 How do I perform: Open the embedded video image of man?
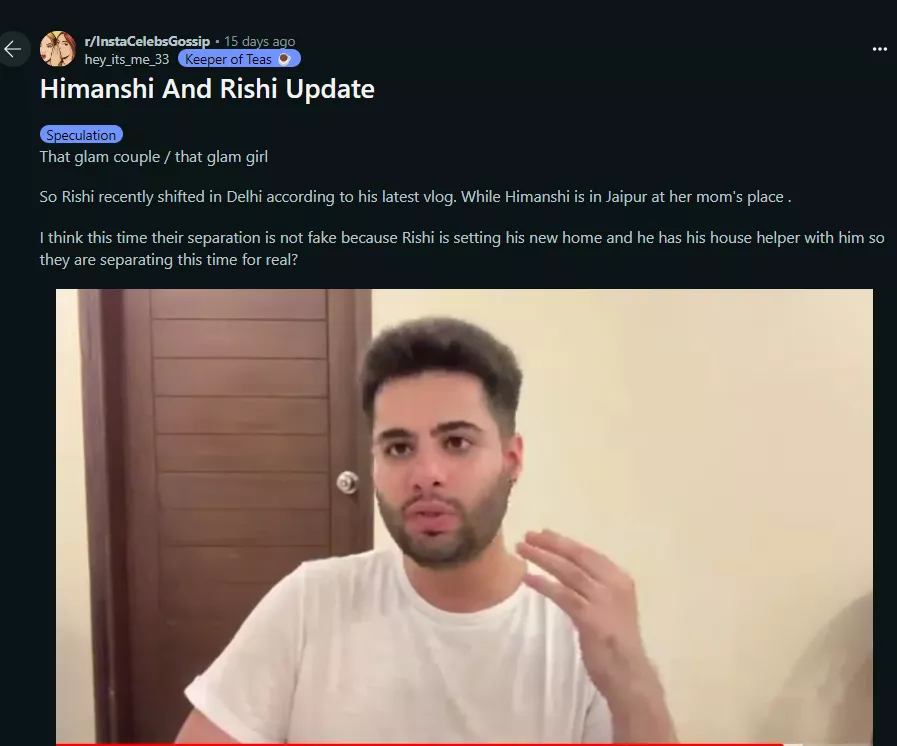point(464,517)
